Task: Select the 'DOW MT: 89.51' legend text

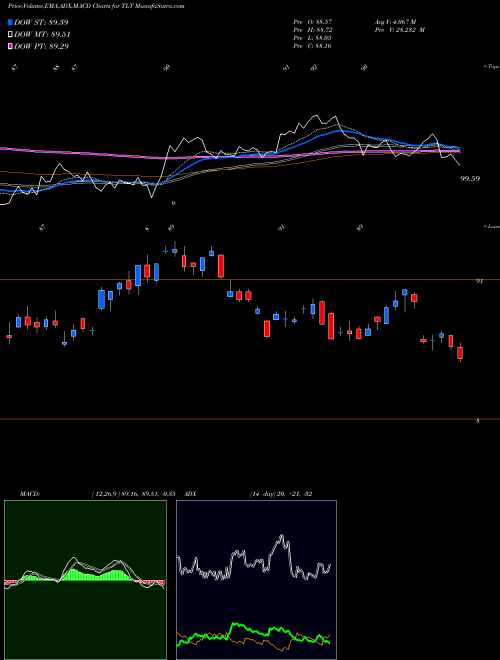Action: tap(42, 35)
